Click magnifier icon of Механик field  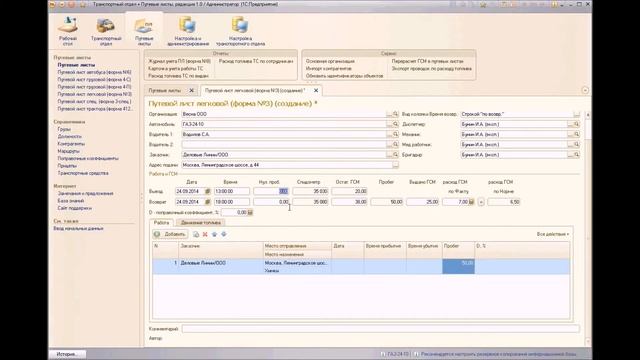576,134
